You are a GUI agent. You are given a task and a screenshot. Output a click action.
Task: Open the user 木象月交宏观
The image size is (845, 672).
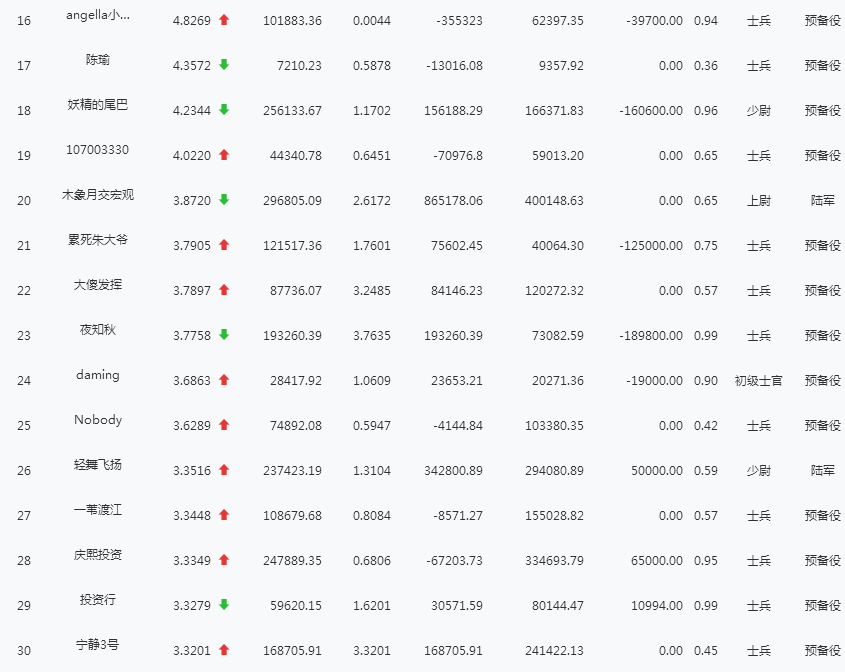(98, 195)
